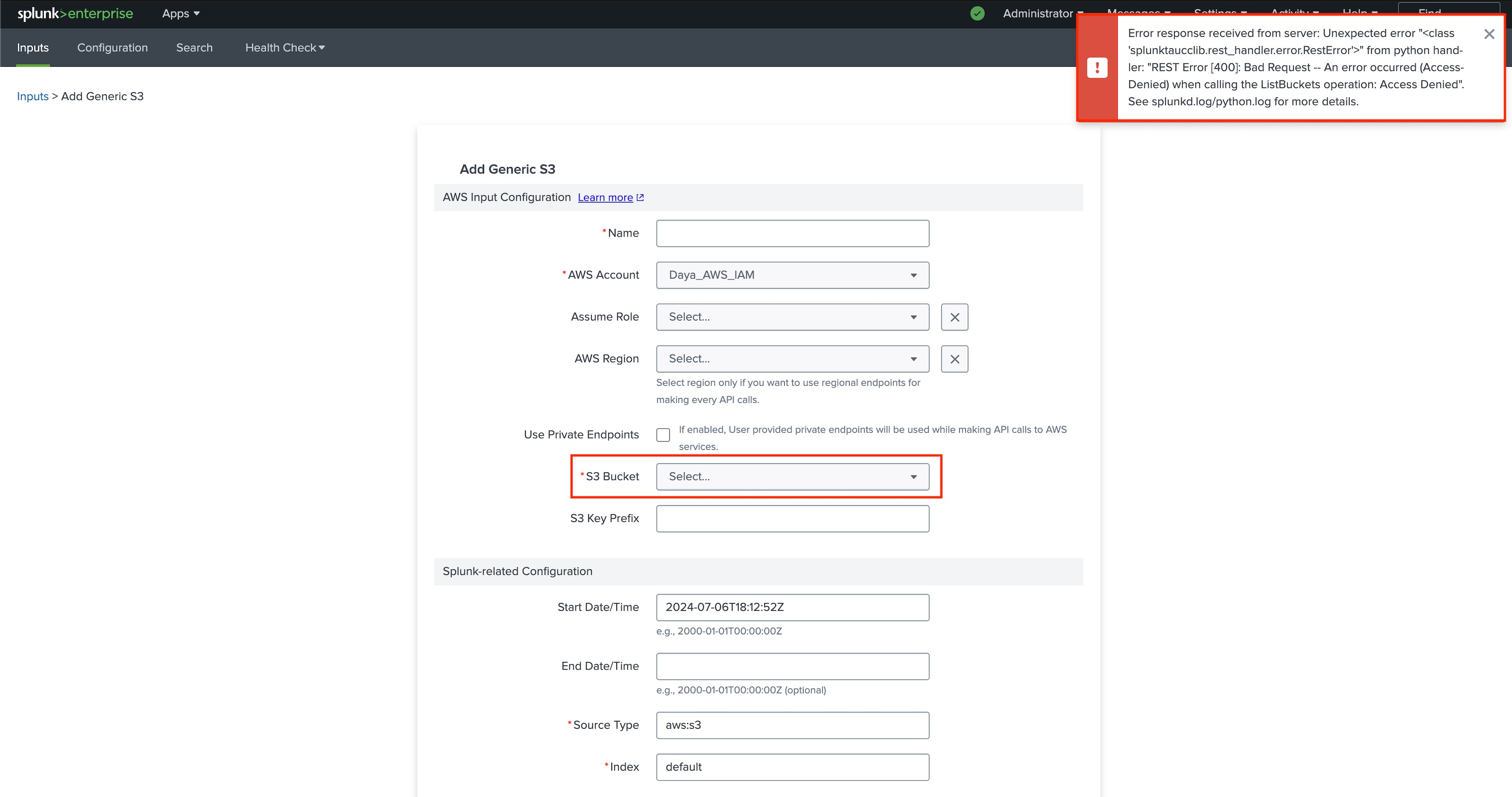Open the S3 Bucket dropdown
Viewport: 1512px width, 797px height.
pyautogui.click(x=792, y=477)
